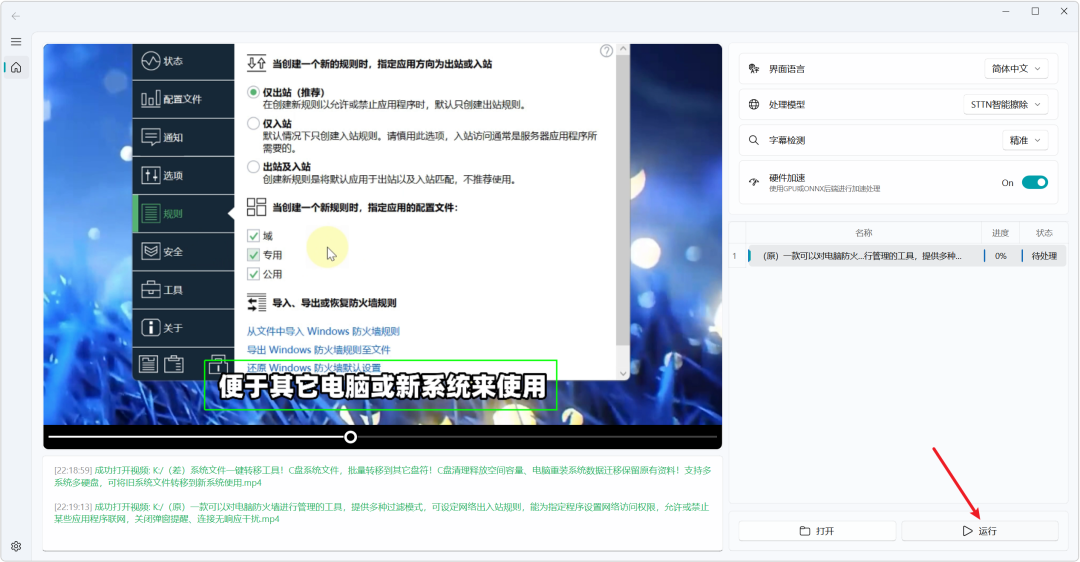This screenshot has height=562, width=1080.
Task: Click the 待处理 status cell
Action: [1044, 256]
